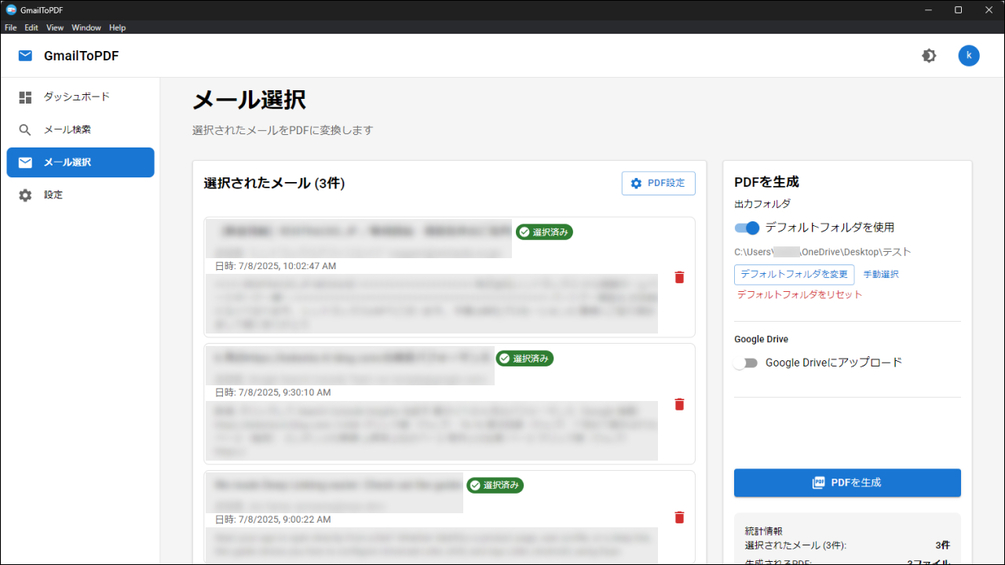Choose the 手動選択 link
The width and height of the screenshot is (1005, 565).
[881, 274]
